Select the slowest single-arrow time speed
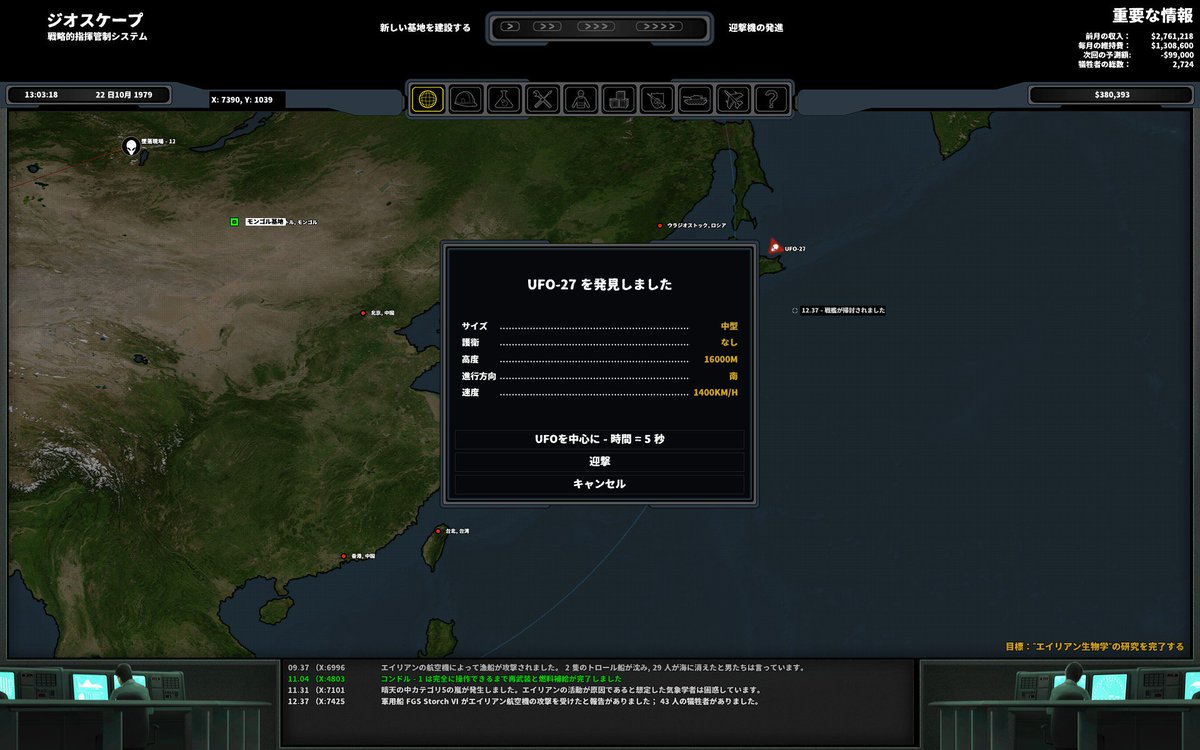 510,27
